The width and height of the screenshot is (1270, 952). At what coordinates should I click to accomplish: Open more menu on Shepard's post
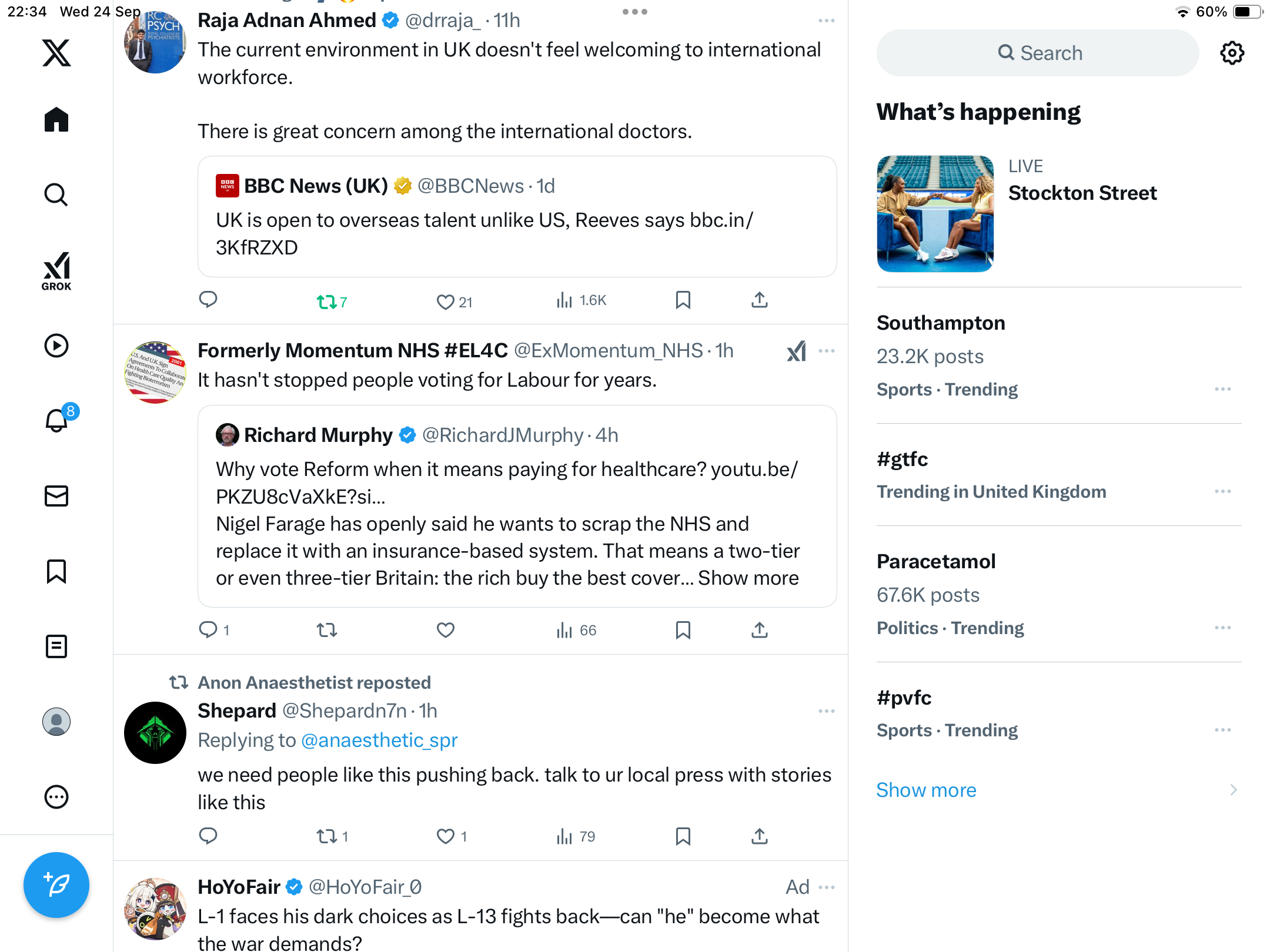coord(826,711)
